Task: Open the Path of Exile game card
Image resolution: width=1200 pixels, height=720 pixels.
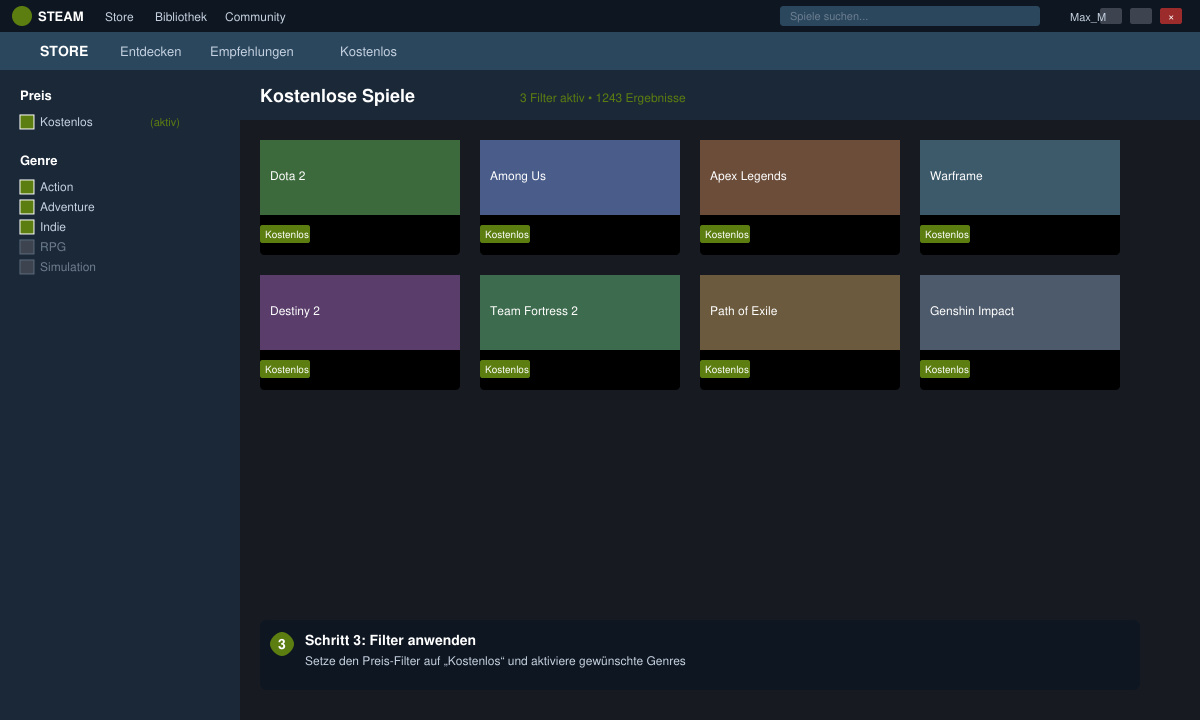Action: 800,332
